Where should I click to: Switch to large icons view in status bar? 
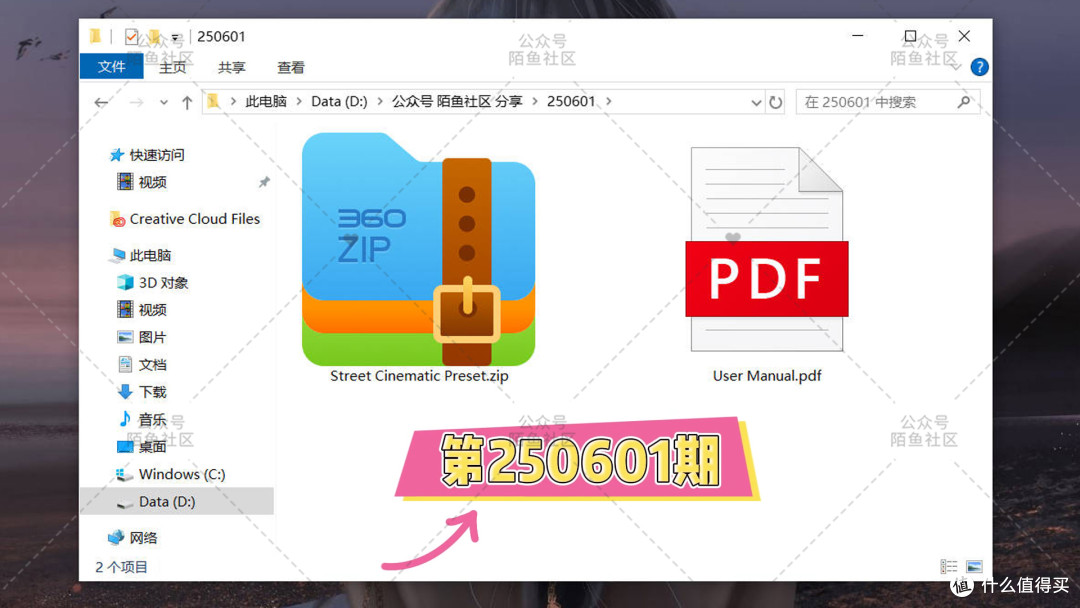pyautogui.click(x=974, y=567)
